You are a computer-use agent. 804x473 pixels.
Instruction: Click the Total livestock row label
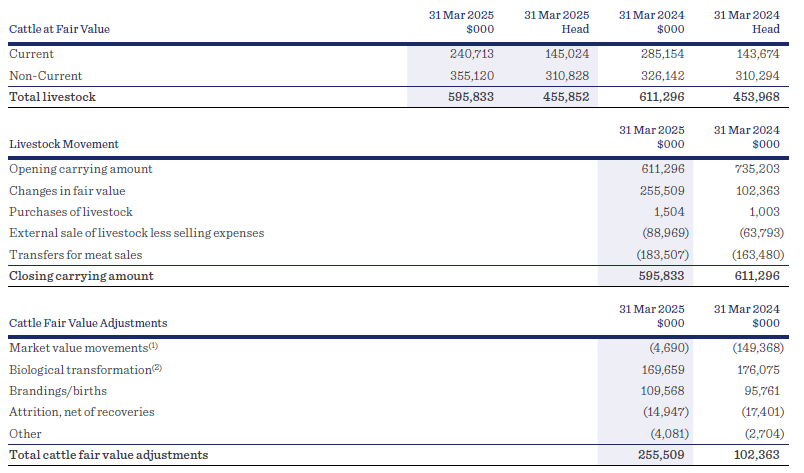[52, 97]
